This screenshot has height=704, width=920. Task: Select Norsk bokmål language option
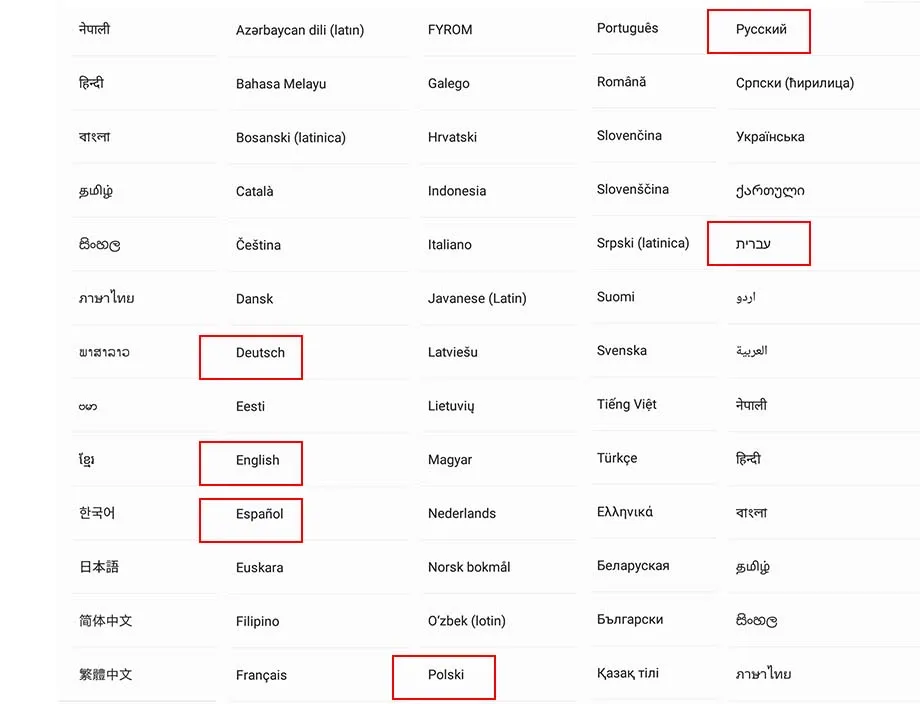click(469, 567)
